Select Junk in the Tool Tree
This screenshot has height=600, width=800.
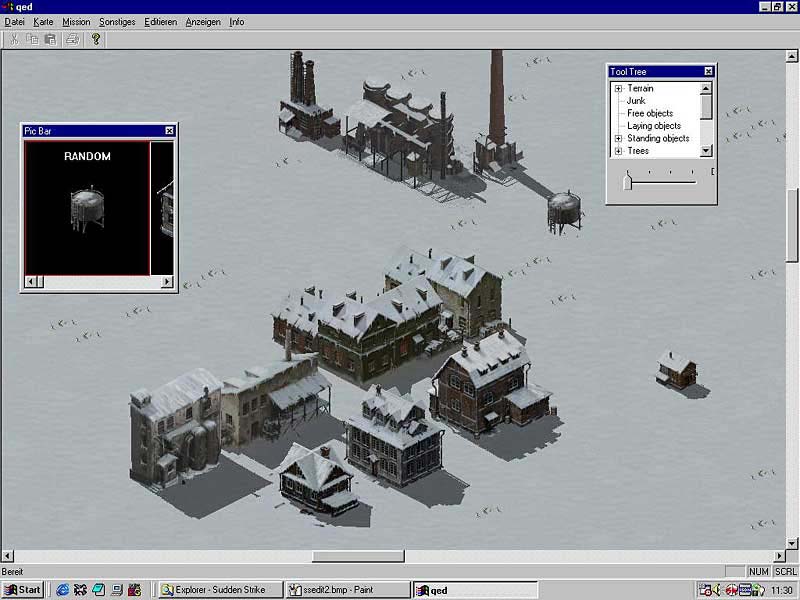coord(636,101)
